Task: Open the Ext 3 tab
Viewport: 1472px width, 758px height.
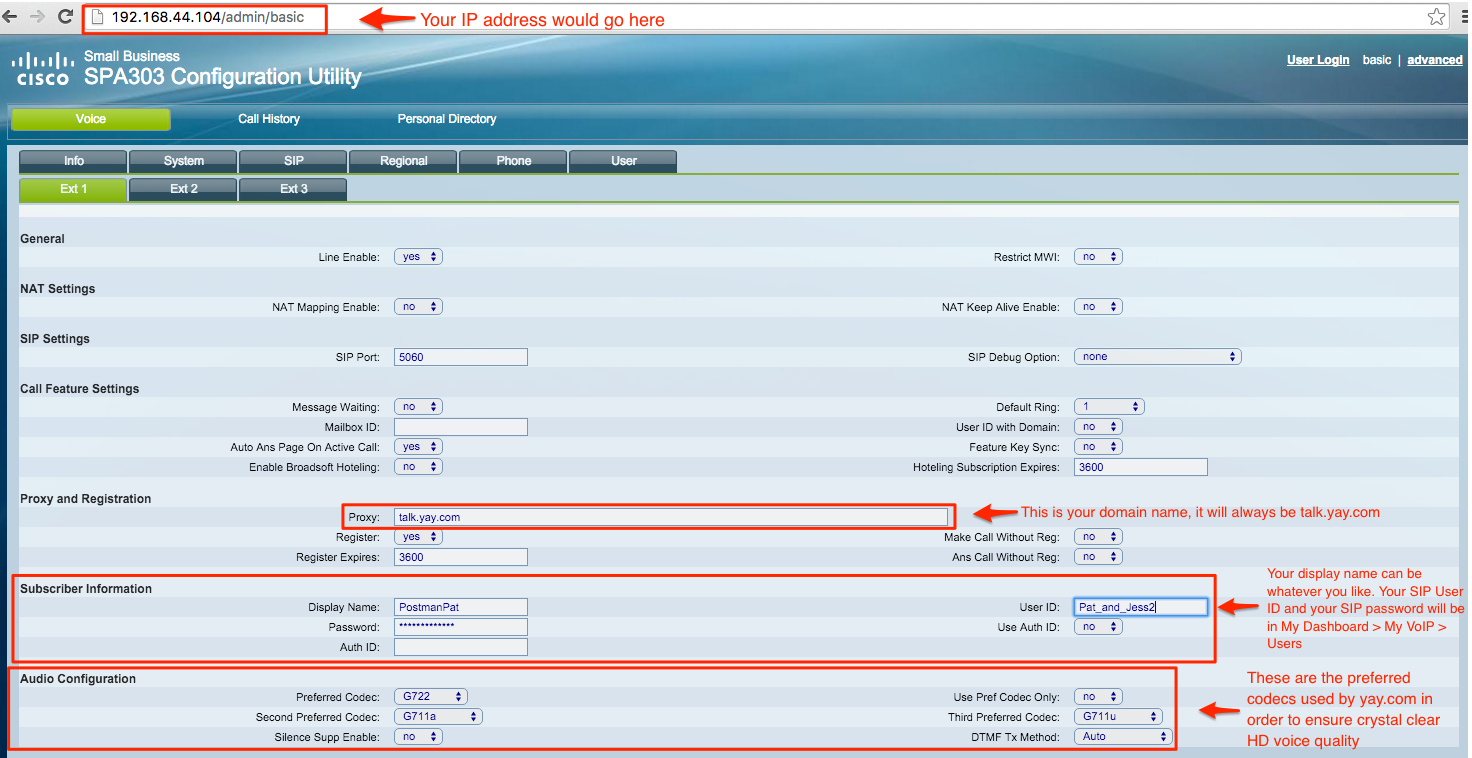Action: [x=293, y=189]
